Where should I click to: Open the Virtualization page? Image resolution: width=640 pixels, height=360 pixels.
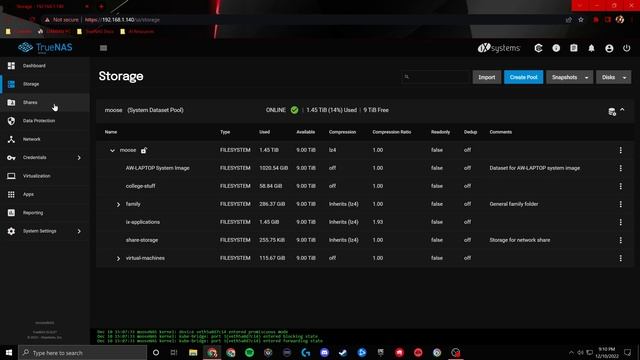[45, 176]
